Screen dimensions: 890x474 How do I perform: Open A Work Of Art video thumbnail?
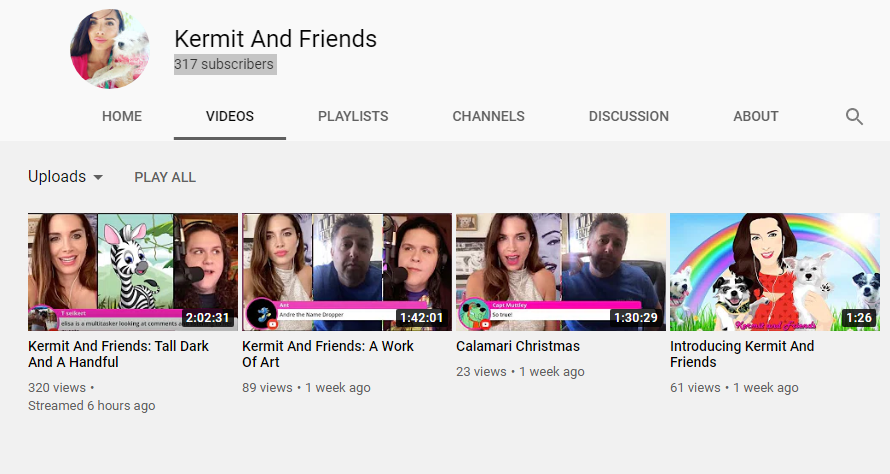(x=347, y=272)
